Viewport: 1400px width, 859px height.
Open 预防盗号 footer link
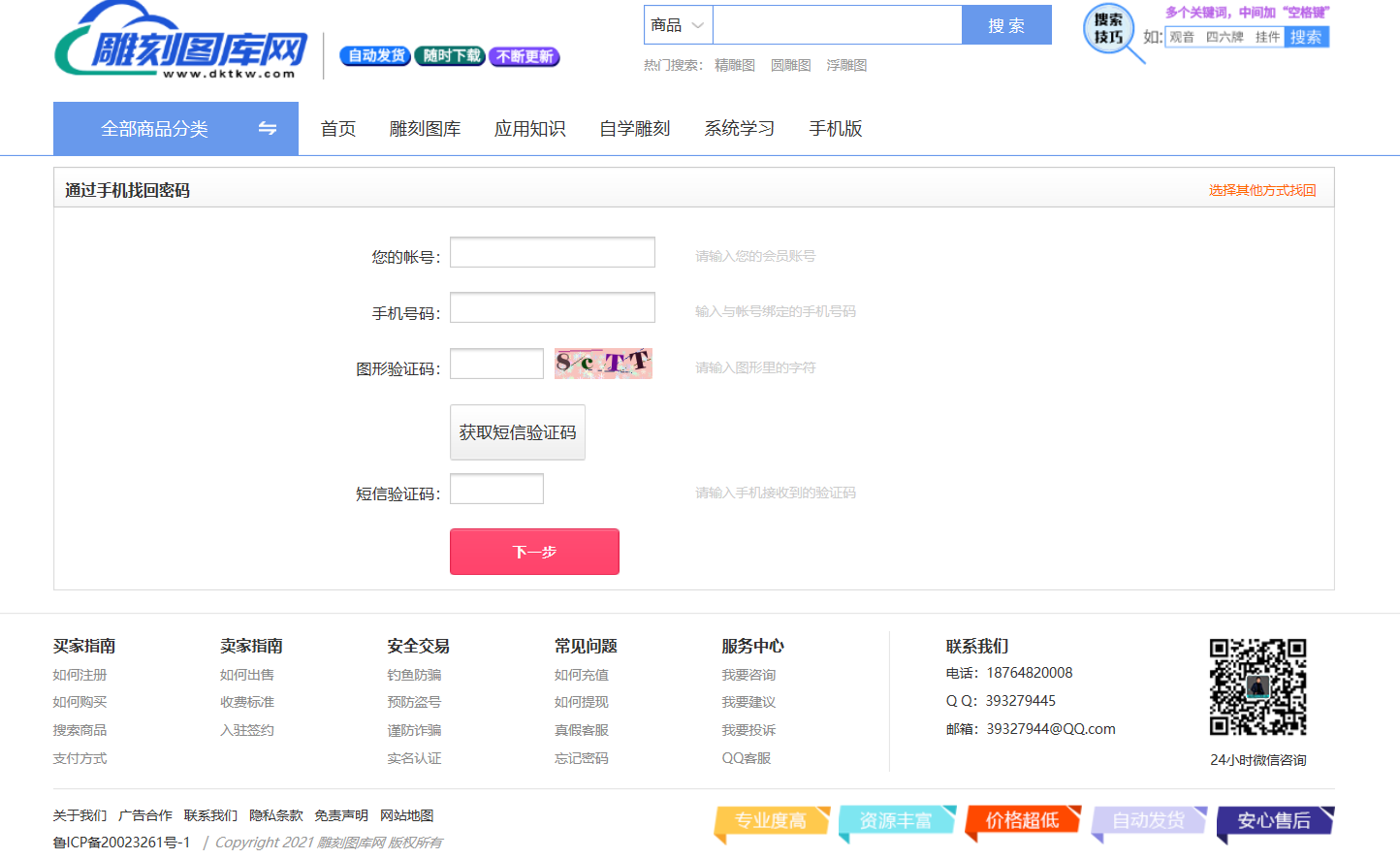click(414, 702)
